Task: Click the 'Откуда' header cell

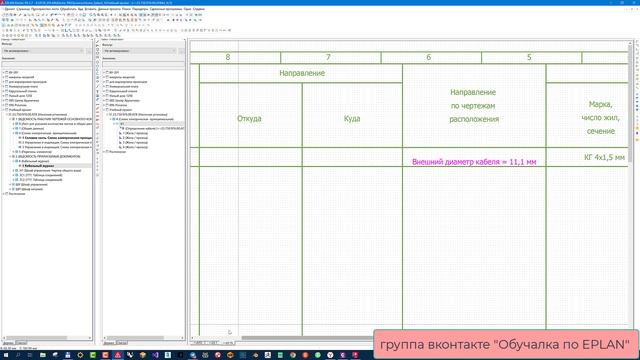Action: 249,119
